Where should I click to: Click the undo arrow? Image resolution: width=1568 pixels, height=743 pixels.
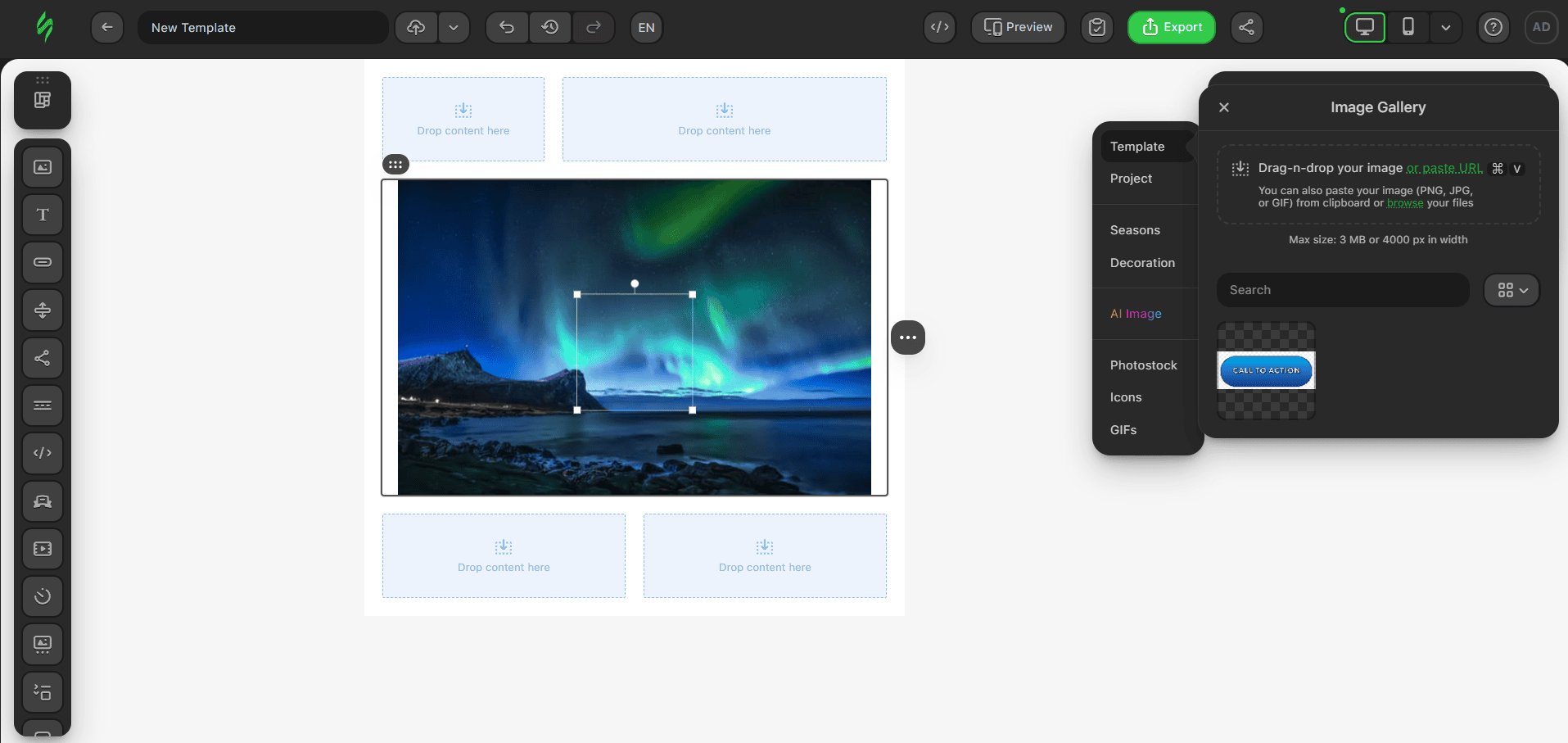coord(507,27)
